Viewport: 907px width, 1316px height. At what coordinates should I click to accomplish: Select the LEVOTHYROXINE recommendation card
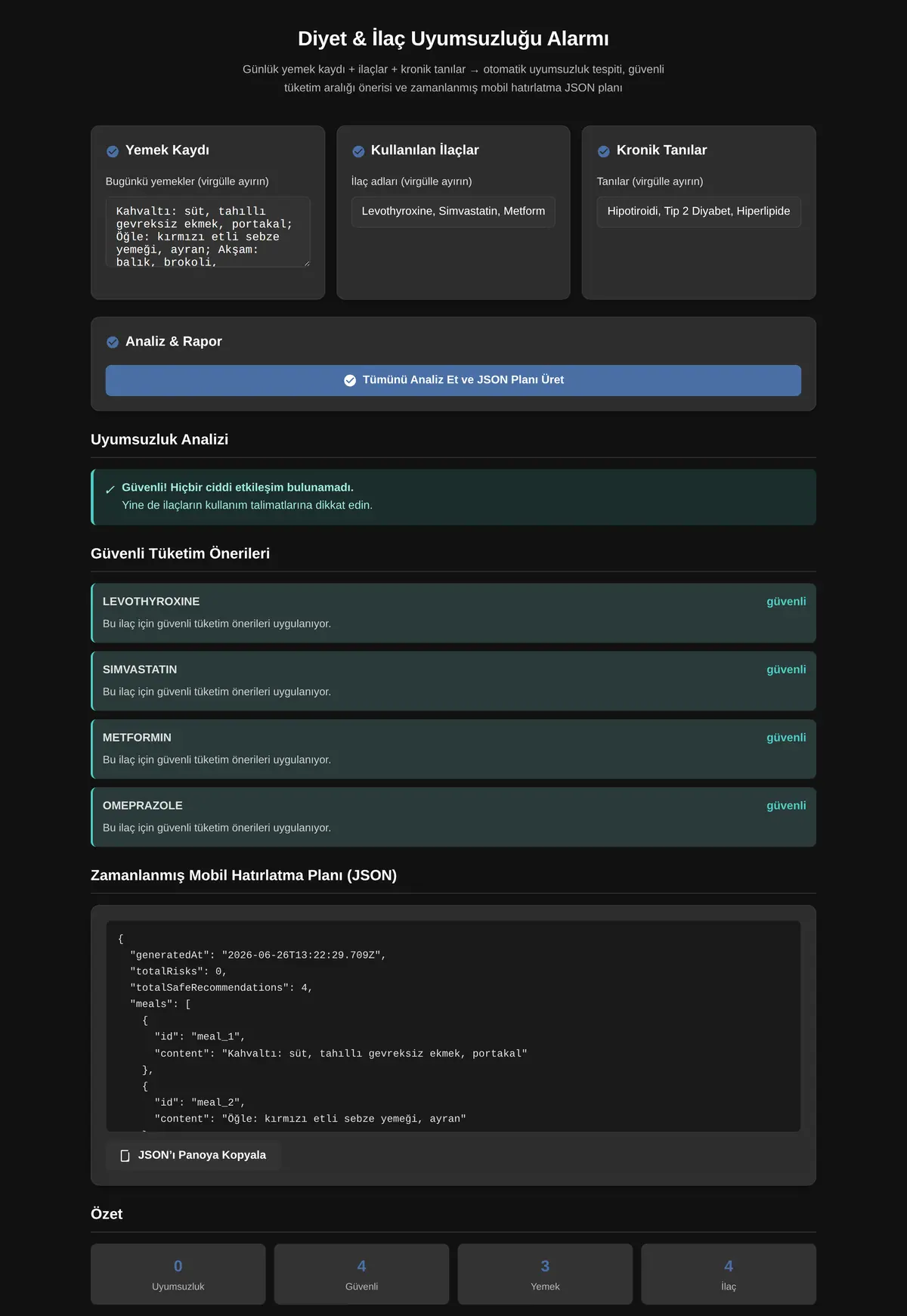tap(453, 613)
